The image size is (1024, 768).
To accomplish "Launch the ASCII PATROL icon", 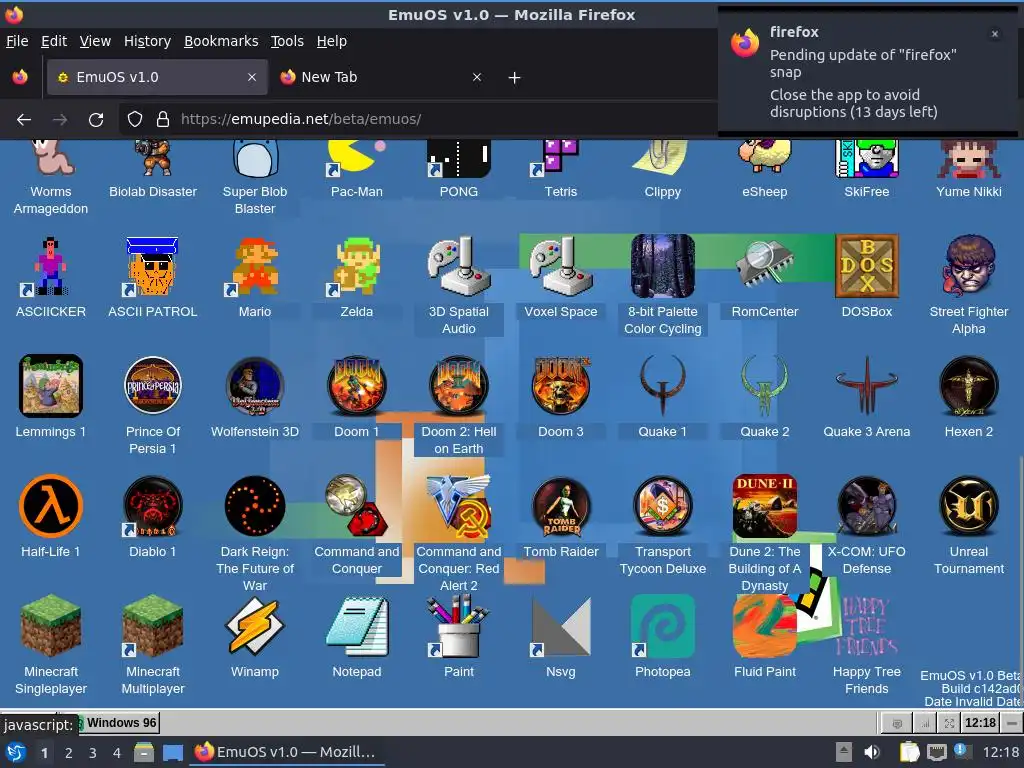I will pyautogui.click(x=152, y=266).
